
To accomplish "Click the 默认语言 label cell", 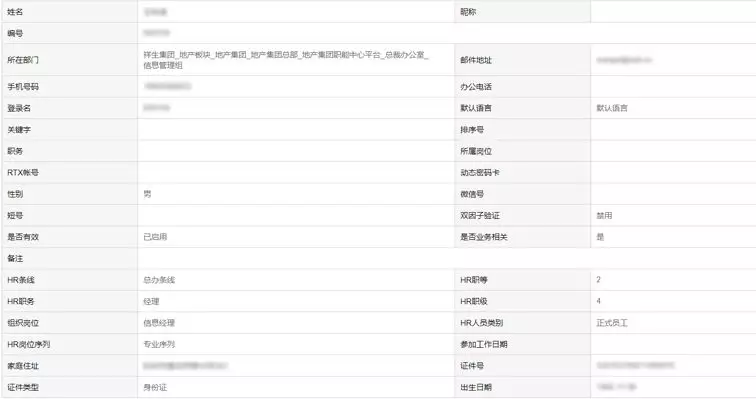I will (x=475, y=108).
